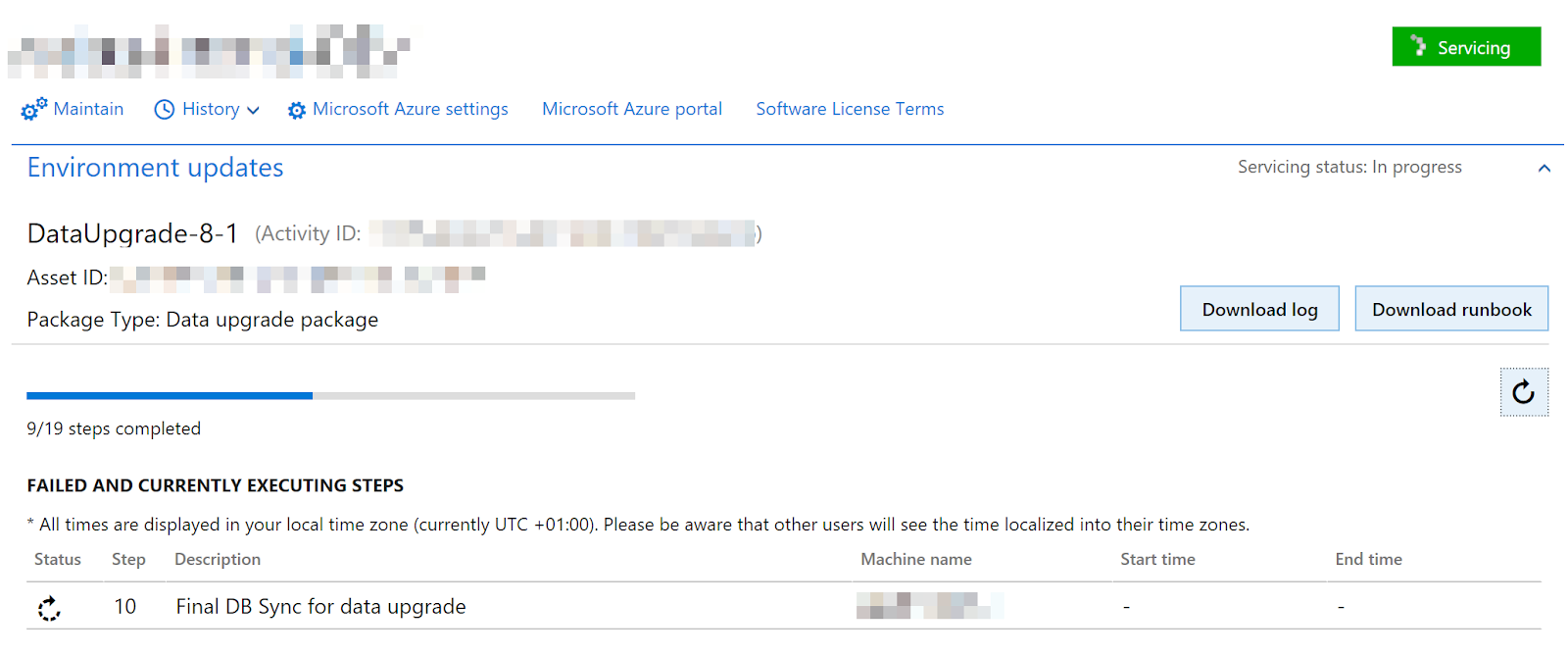The height and width of the screenshot is (654, 1568).
Task: Open the Microsoft Azure portal link
Action: pyautogui.click(x=631, y=109)
